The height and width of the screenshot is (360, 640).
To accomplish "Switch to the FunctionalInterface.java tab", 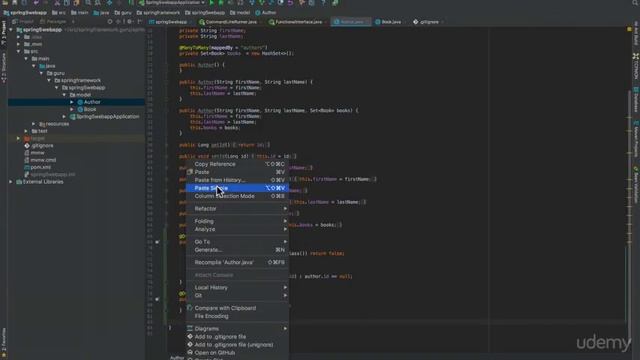I will pos(298,22).
